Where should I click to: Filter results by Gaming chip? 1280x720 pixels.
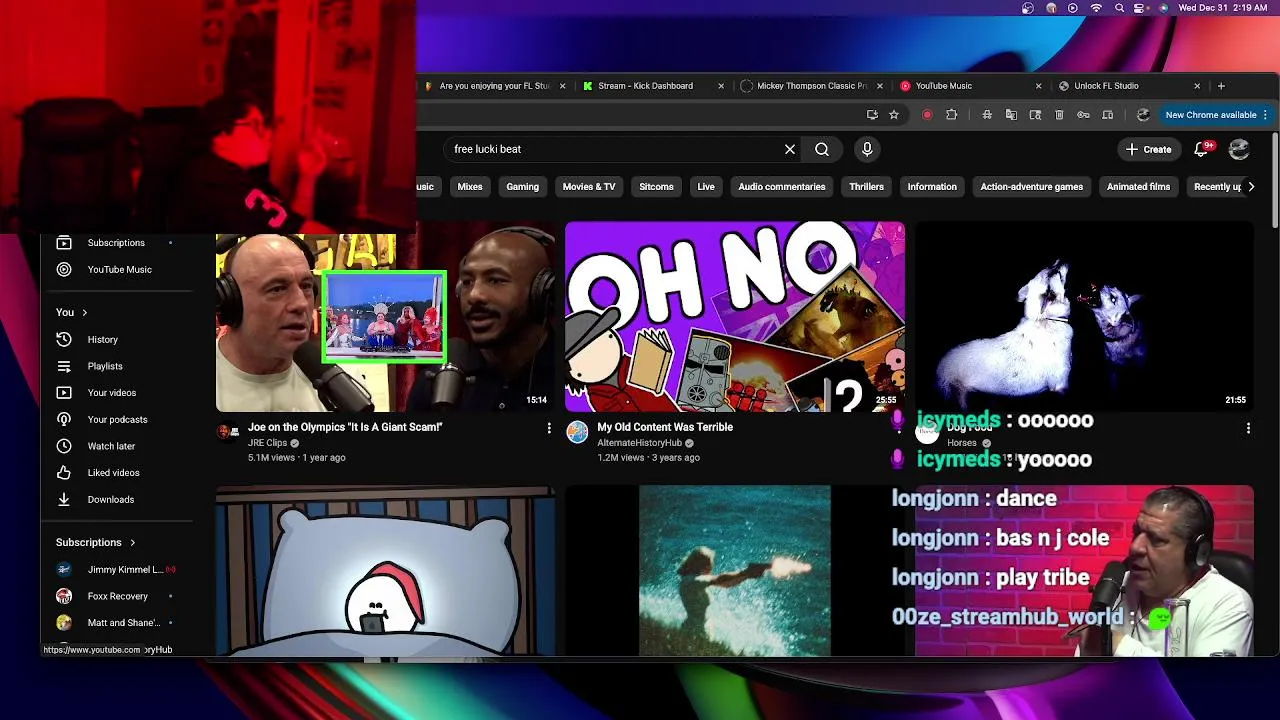(522, 187)
